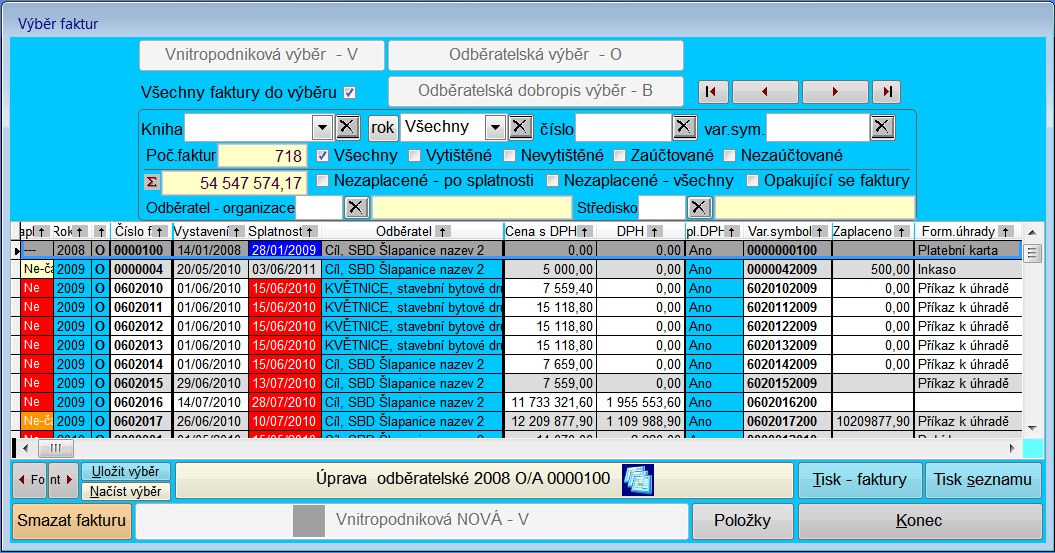Go to previous record arrow button

point(765,92)
